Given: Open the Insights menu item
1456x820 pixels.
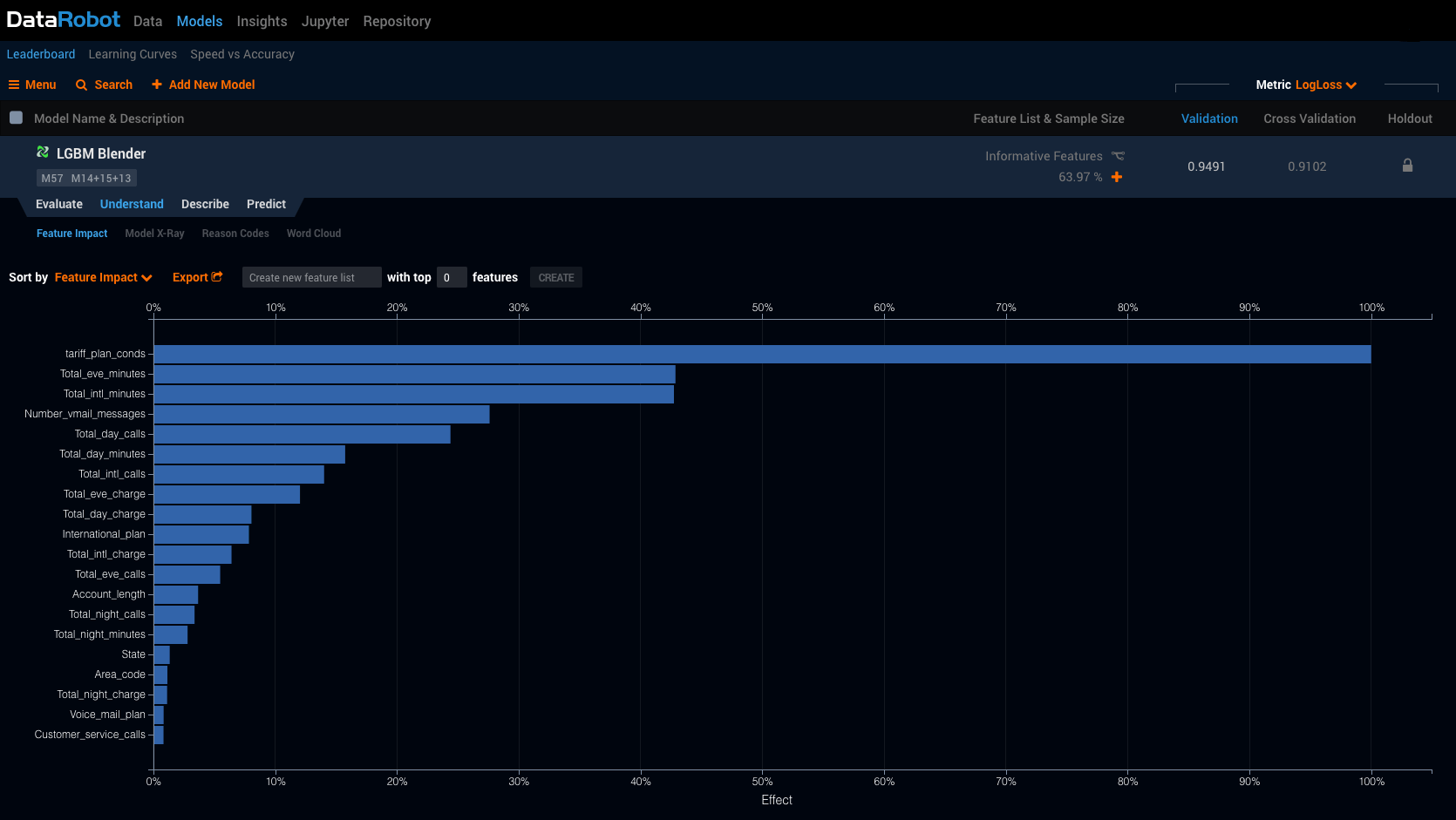Looking at the screenshot, I should coord(262,21).
